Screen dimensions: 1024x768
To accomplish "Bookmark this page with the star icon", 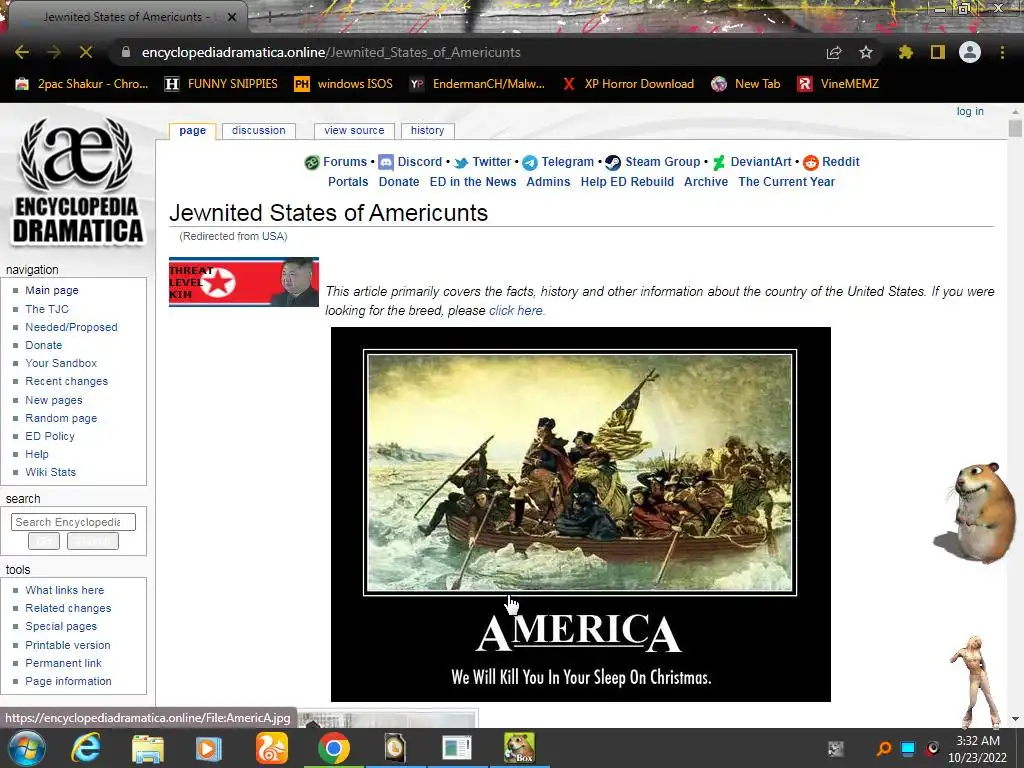I will point(866,52).
